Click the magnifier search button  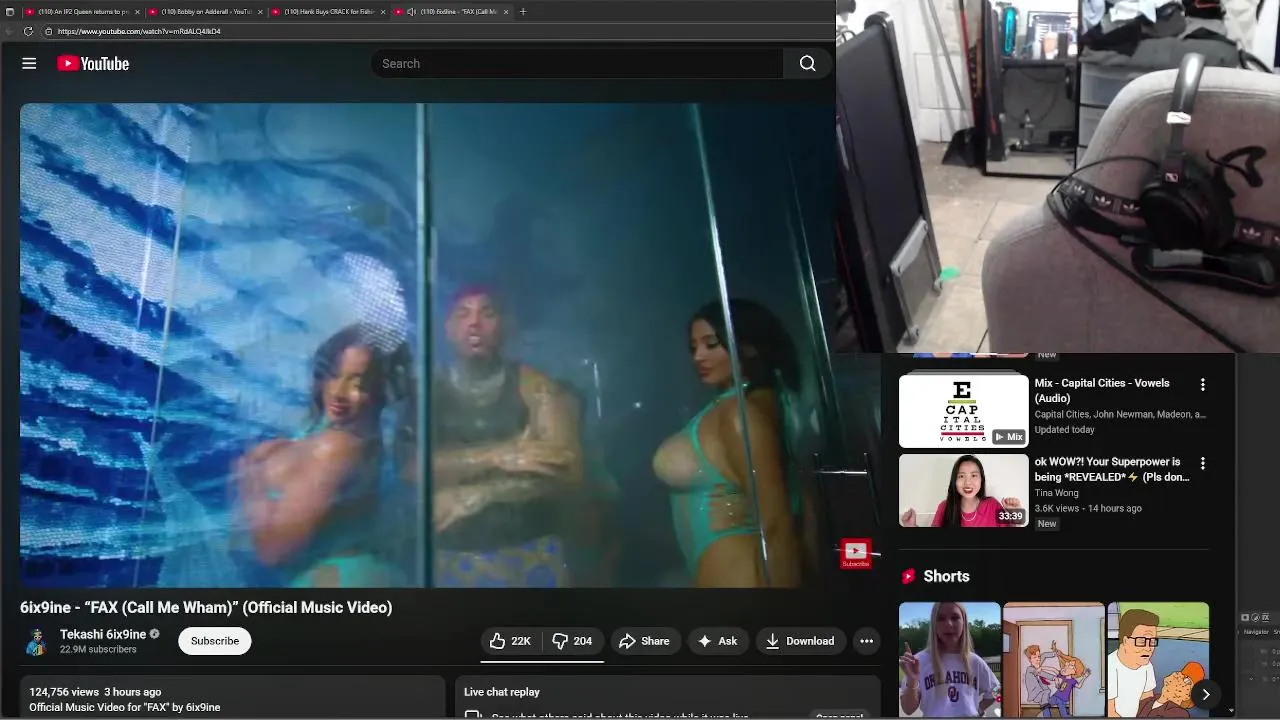[808, 63]
